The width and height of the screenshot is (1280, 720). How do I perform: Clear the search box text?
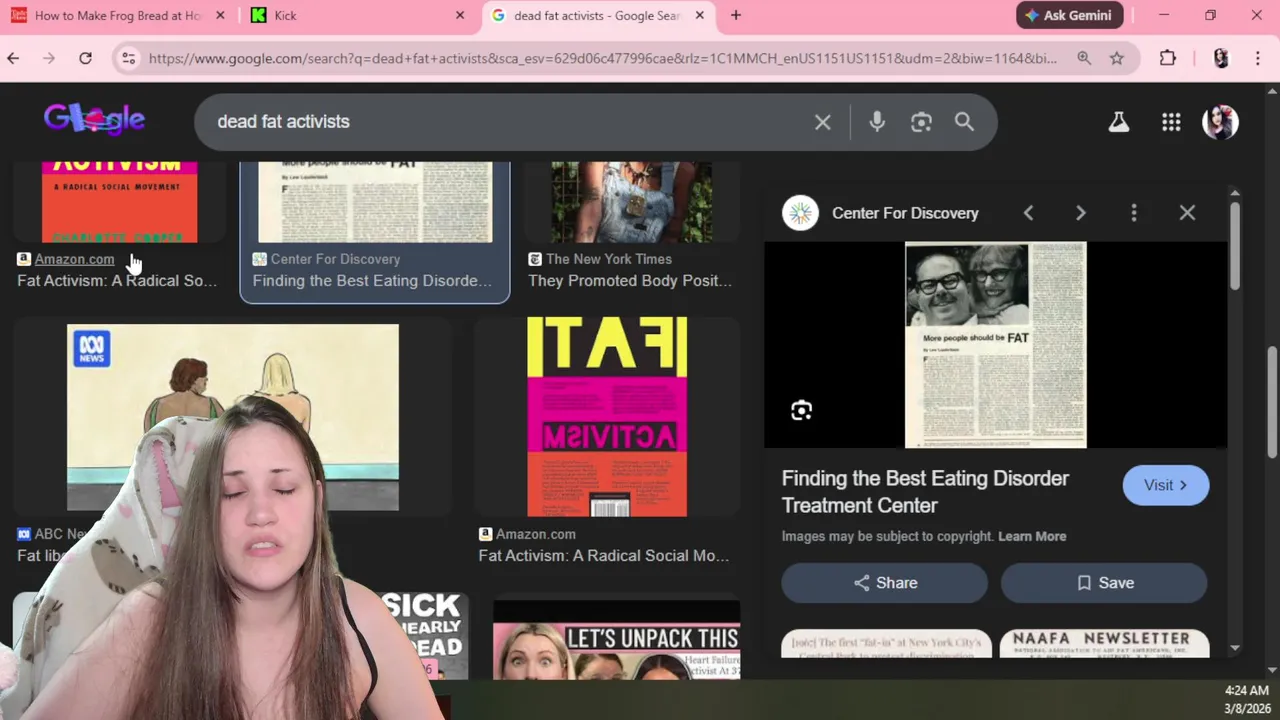coord(823,122)
